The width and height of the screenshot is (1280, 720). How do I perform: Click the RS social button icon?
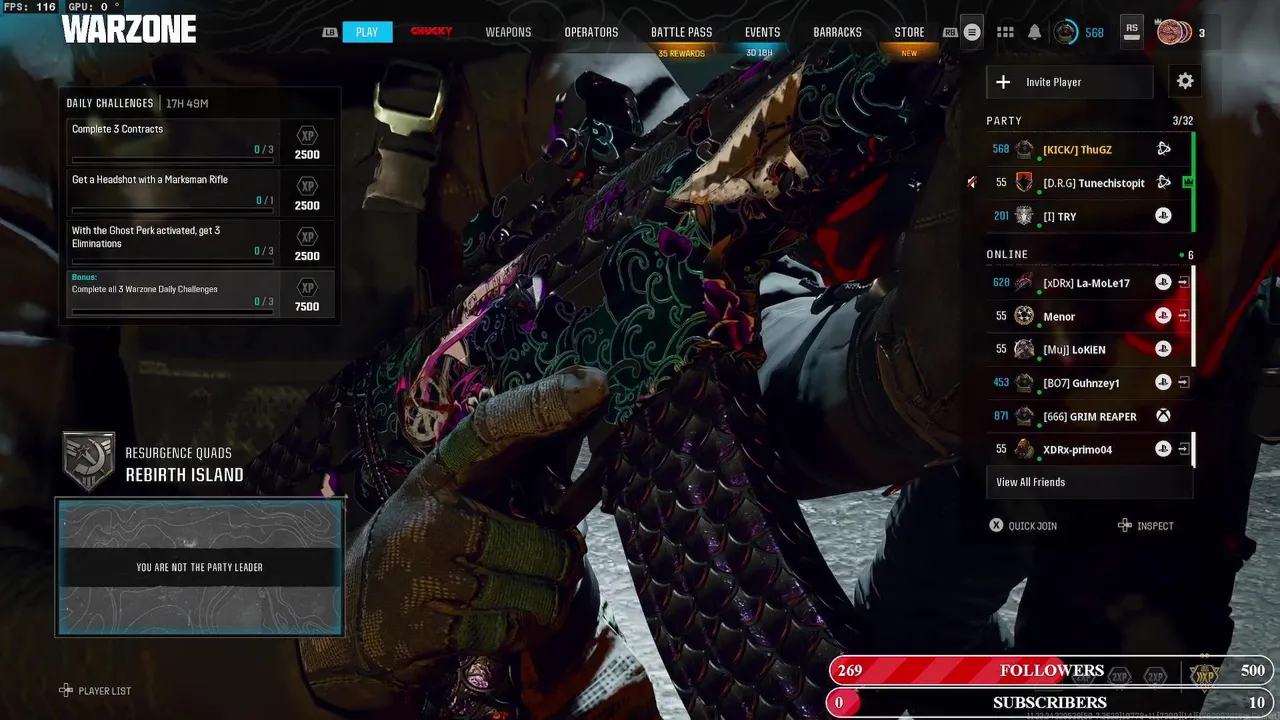point(1132,31)
